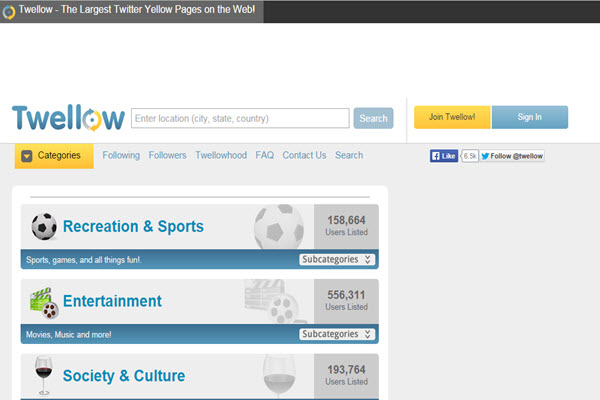Click the wine glass icon beside Society & Culture
Viewport: 600px width, 400px height.
point(44,376)
